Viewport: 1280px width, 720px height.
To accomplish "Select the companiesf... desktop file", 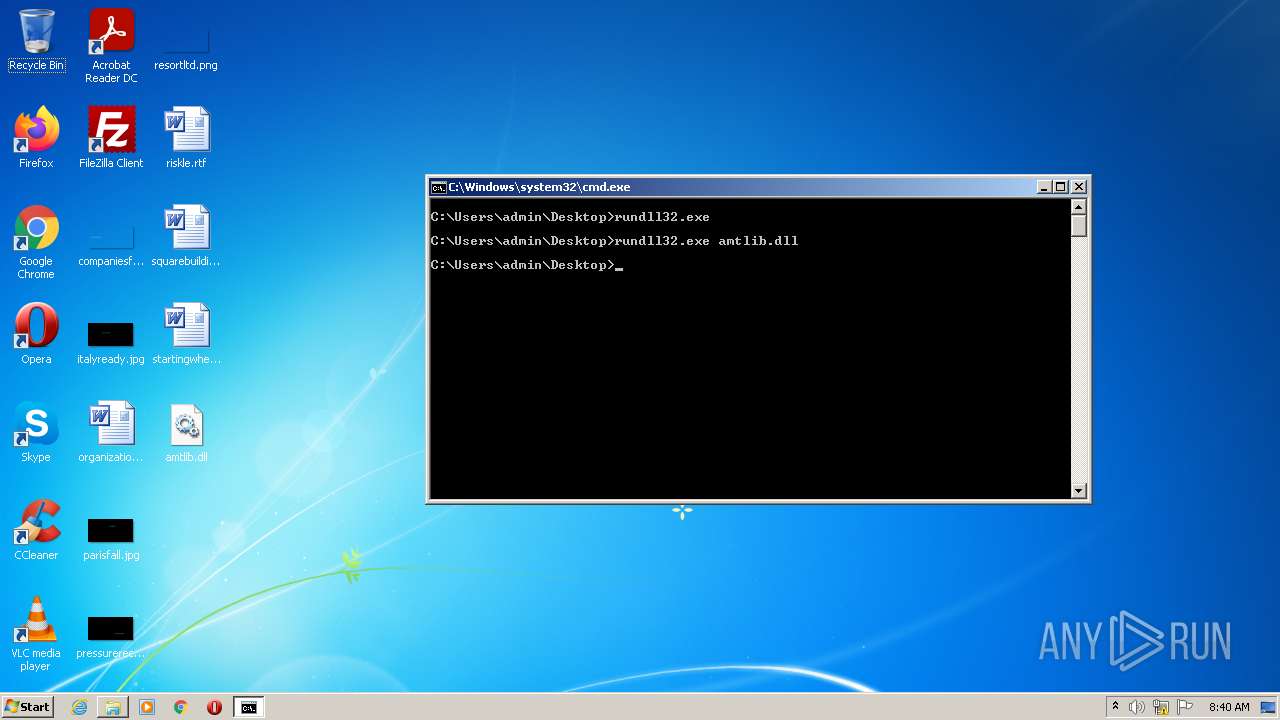I will point(111,243).
